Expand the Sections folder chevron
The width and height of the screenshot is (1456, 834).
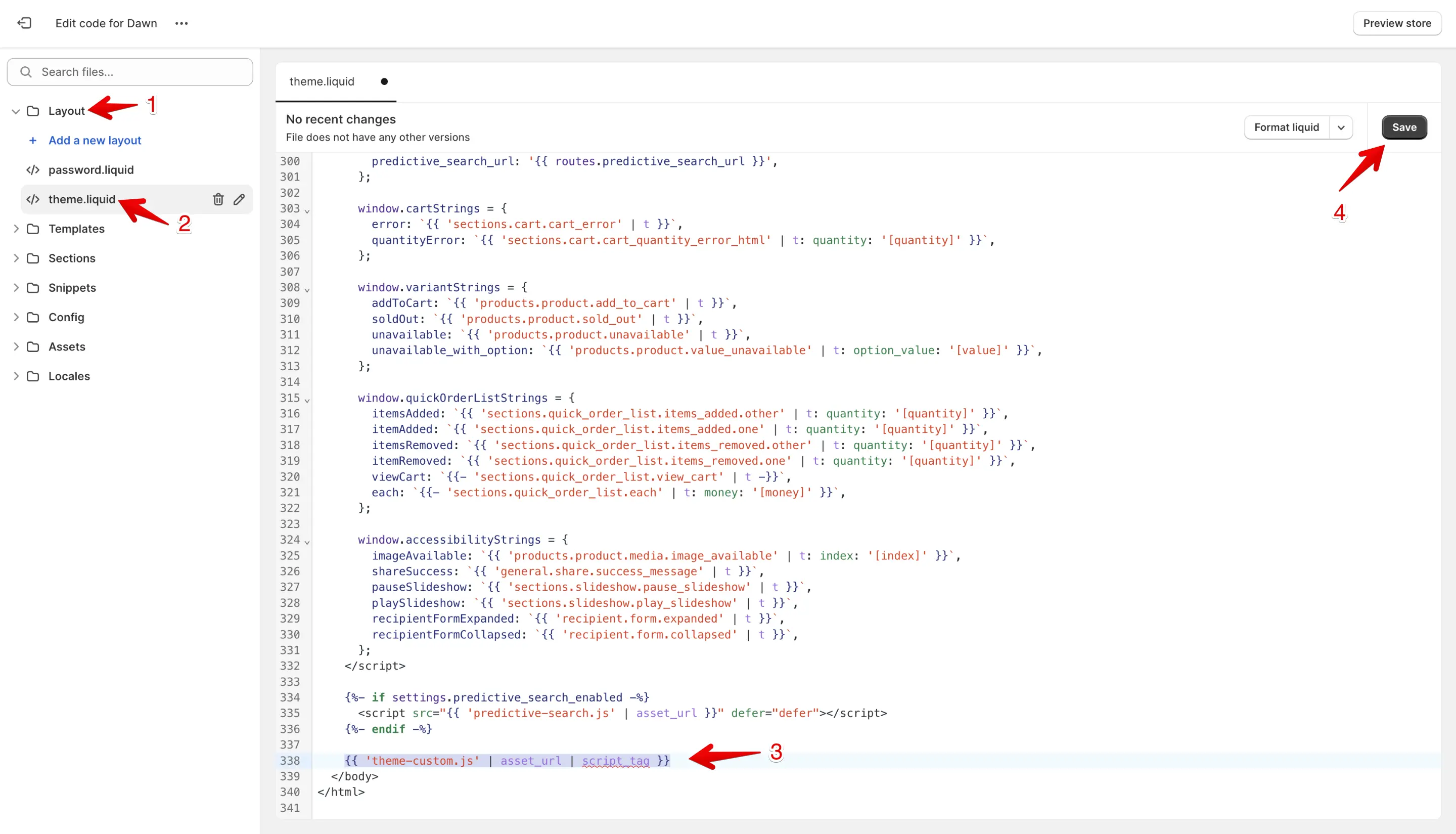coord(16,258)
